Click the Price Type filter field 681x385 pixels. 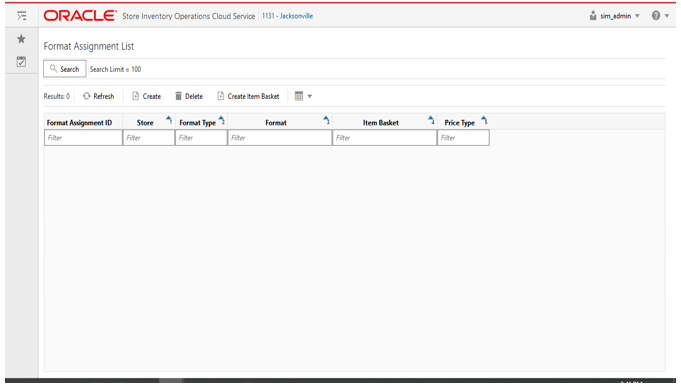pos(463,138)
